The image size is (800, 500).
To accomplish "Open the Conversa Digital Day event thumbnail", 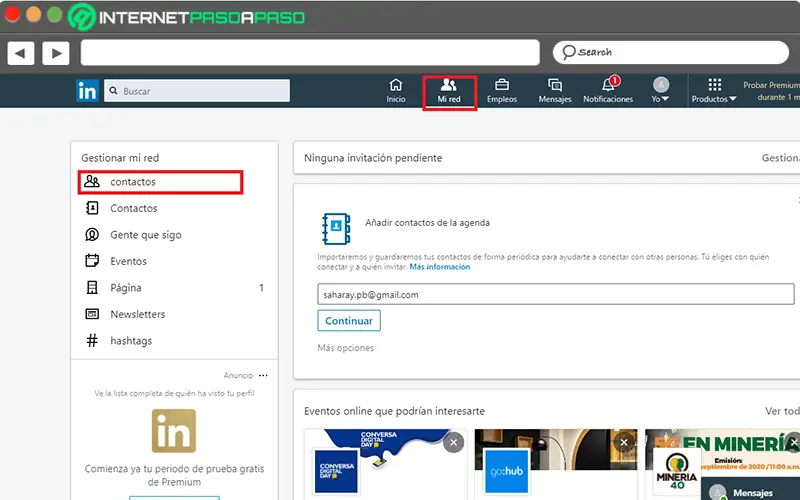I will tap(337, 471).
